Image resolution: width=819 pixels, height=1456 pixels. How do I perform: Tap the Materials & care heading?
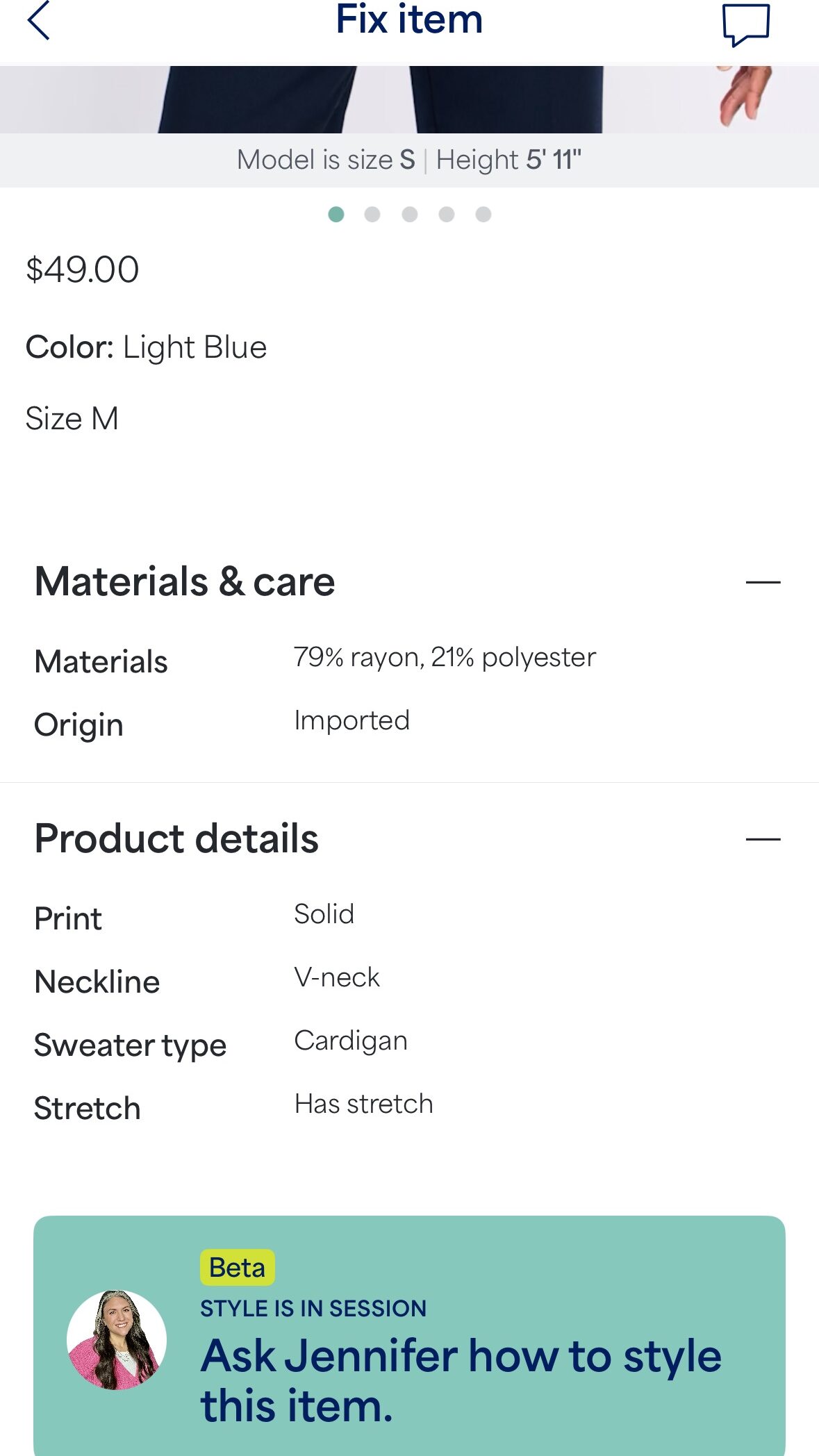click(185, 582)
